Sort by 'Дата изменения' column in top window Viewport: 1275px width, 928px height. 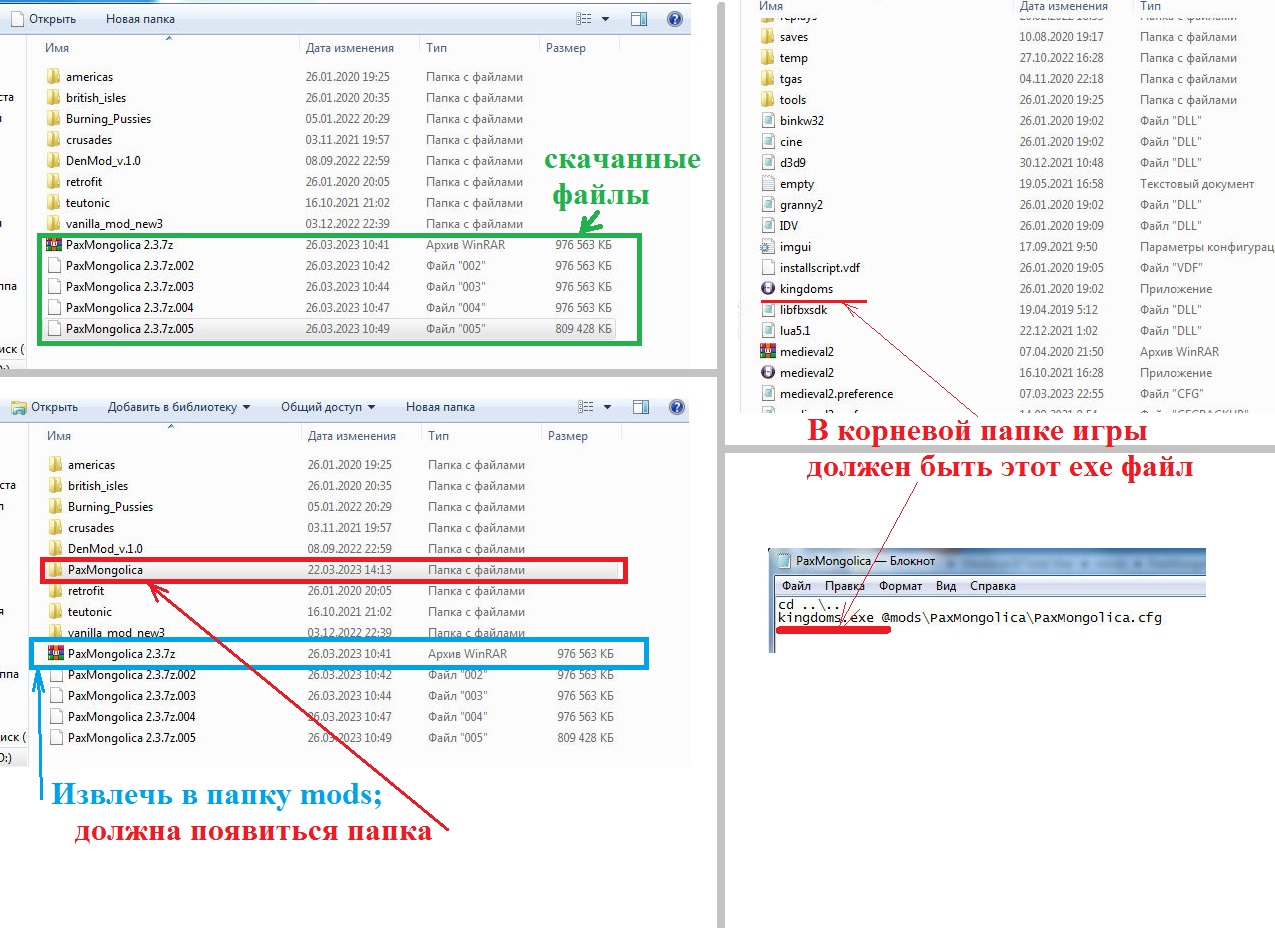350,48
